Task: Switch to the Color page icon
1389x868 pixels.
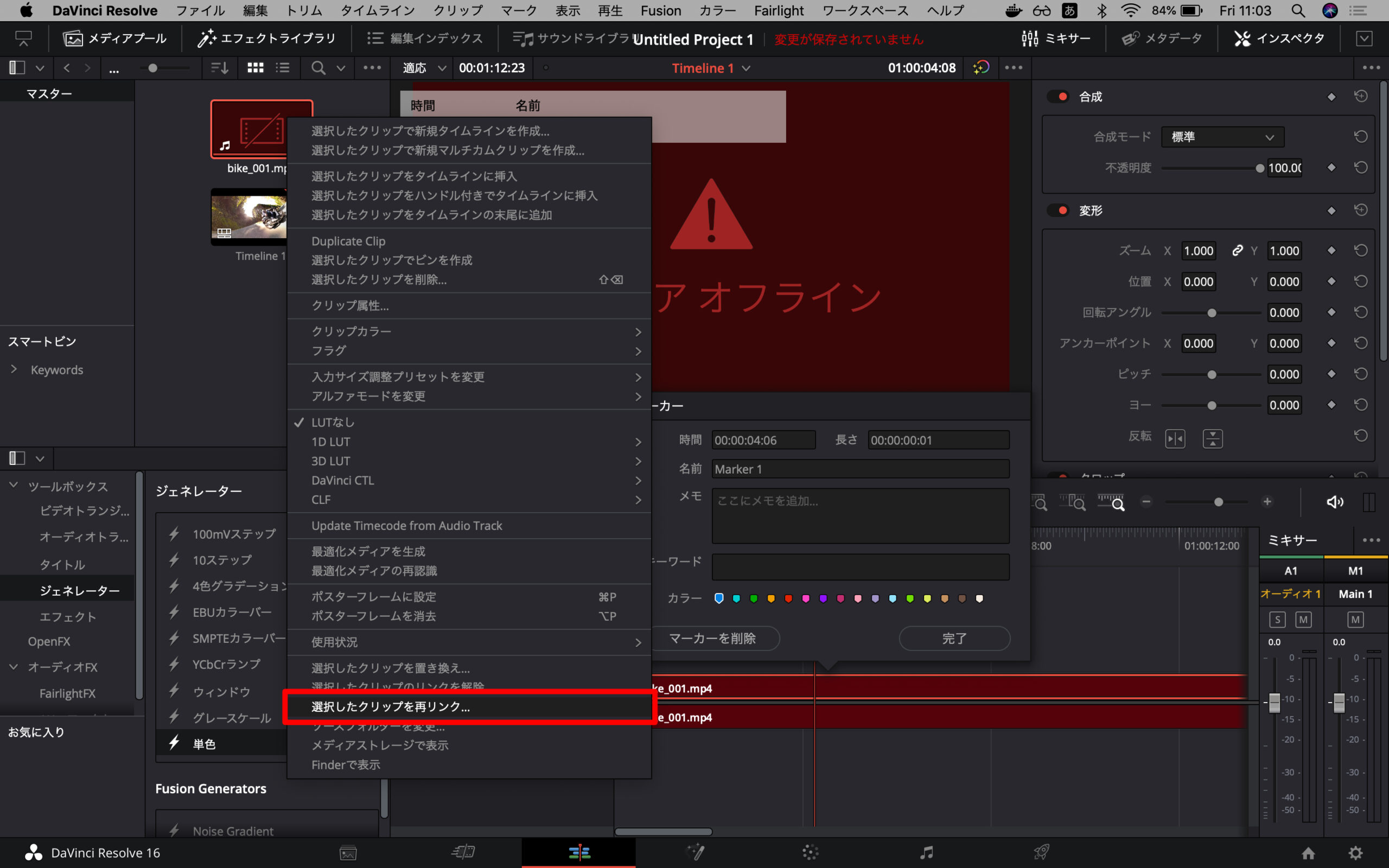Action: [x=810, y=852]
